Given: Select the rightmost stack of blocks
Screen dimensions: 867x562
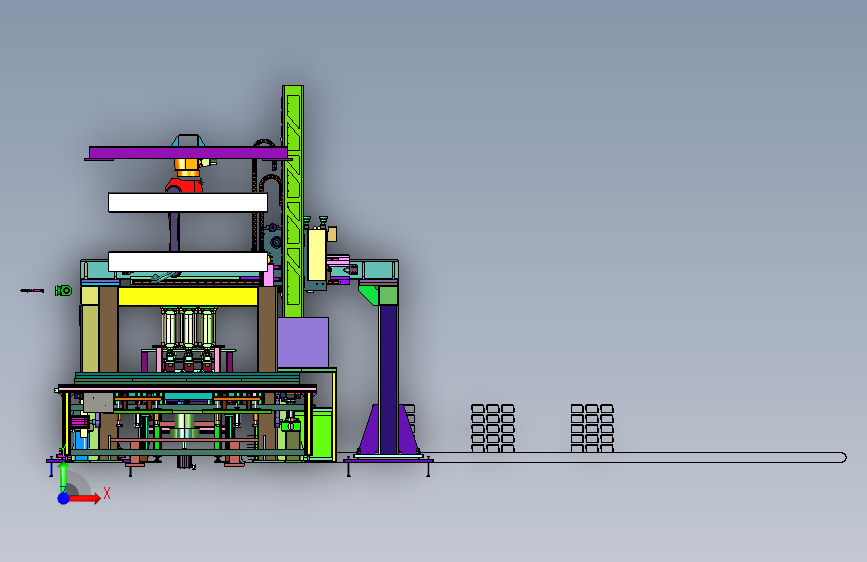Looking at the screenshot, I should pyautogui.click(x=592, y=428).
